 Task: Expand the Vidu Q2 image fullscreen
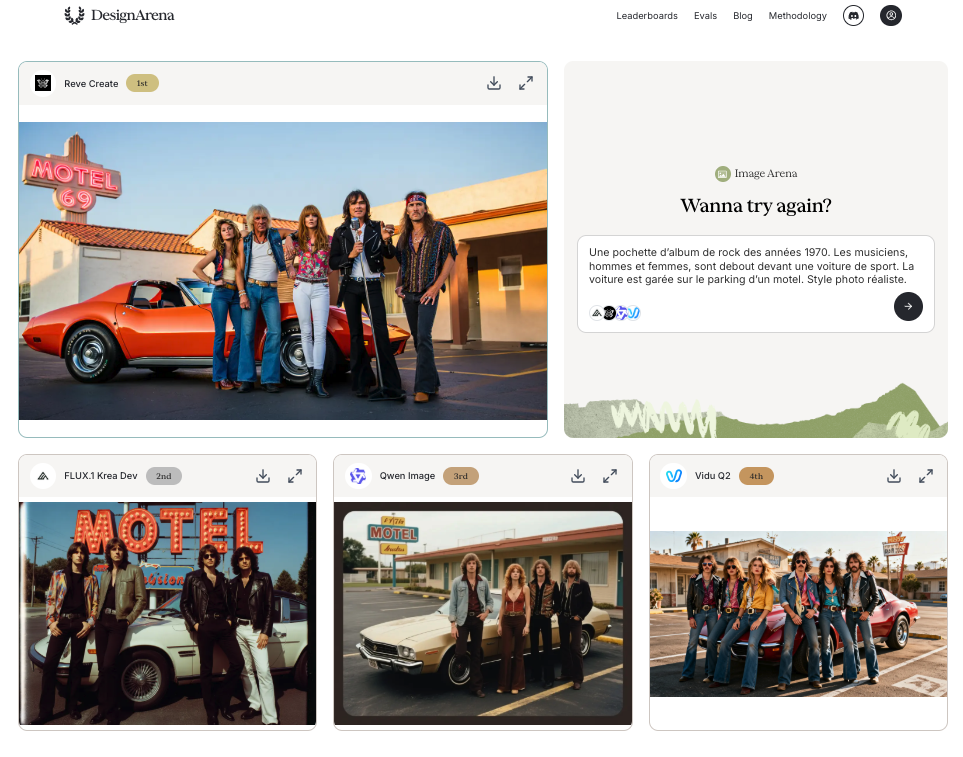point(926,476)
